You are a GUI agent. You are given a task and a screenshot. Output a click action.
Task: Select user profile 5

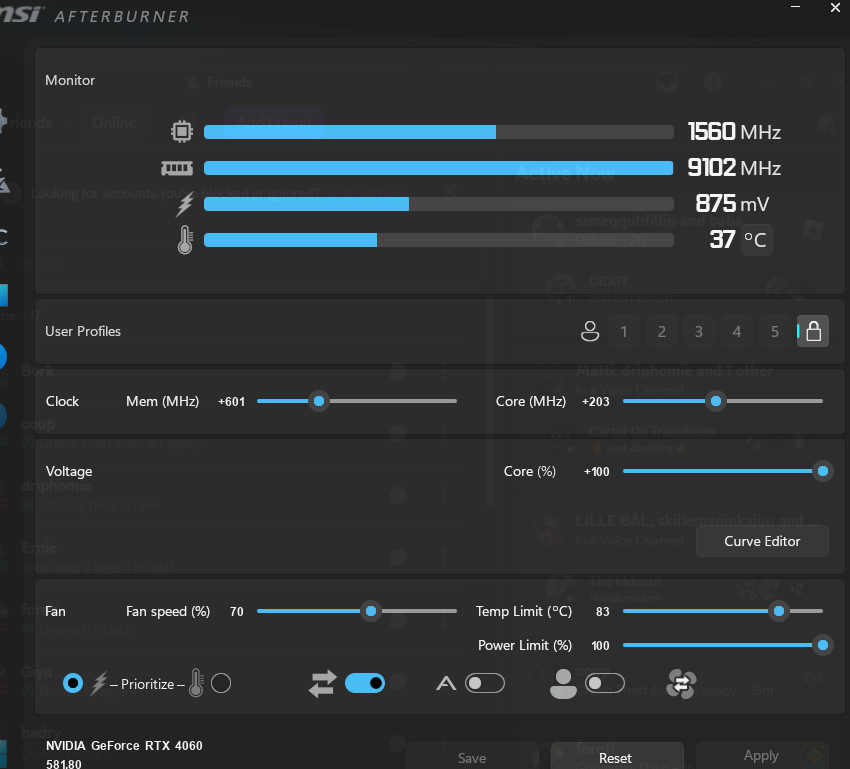[x=775, y=331]
